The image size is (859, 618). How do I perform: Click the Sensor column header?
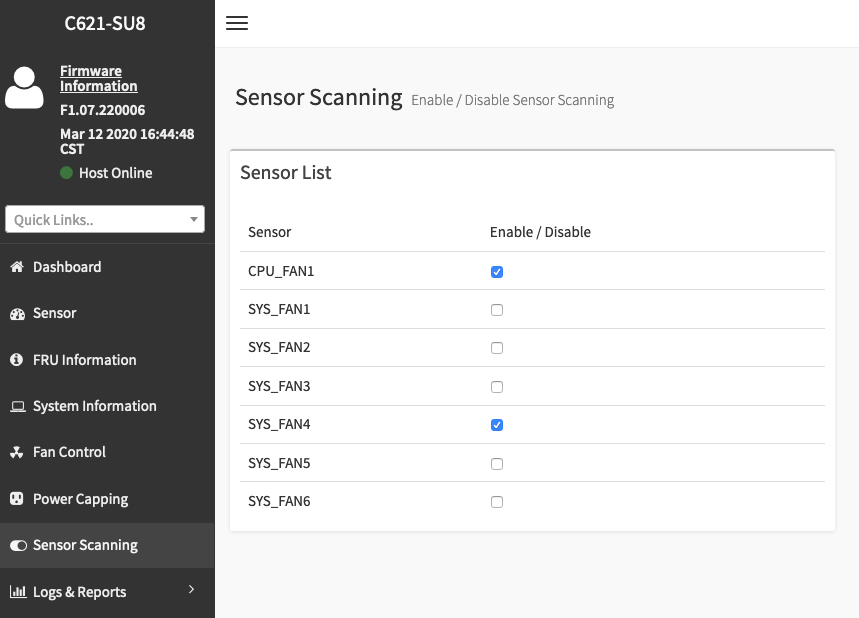pos(270,232)
